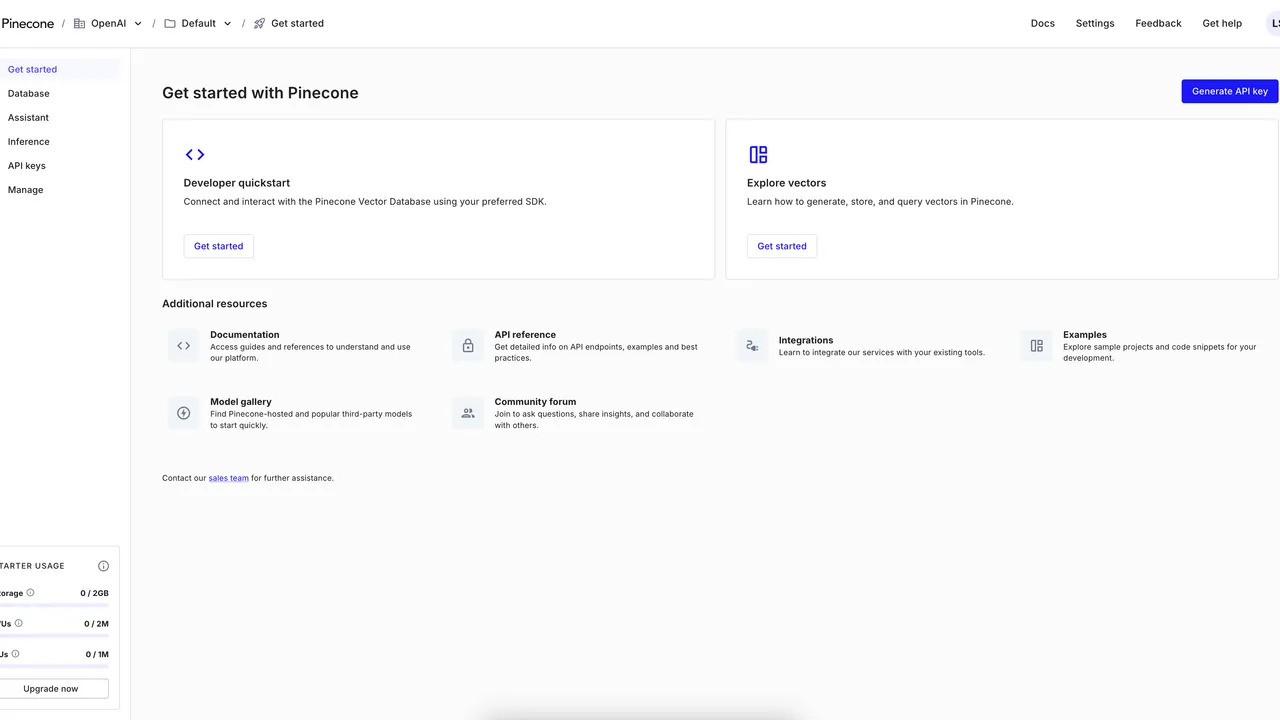The width and height of the screenshot is (1280, 720).
Task: Click the Model gallery lightning icon
Action: click(x=184, y=413)
